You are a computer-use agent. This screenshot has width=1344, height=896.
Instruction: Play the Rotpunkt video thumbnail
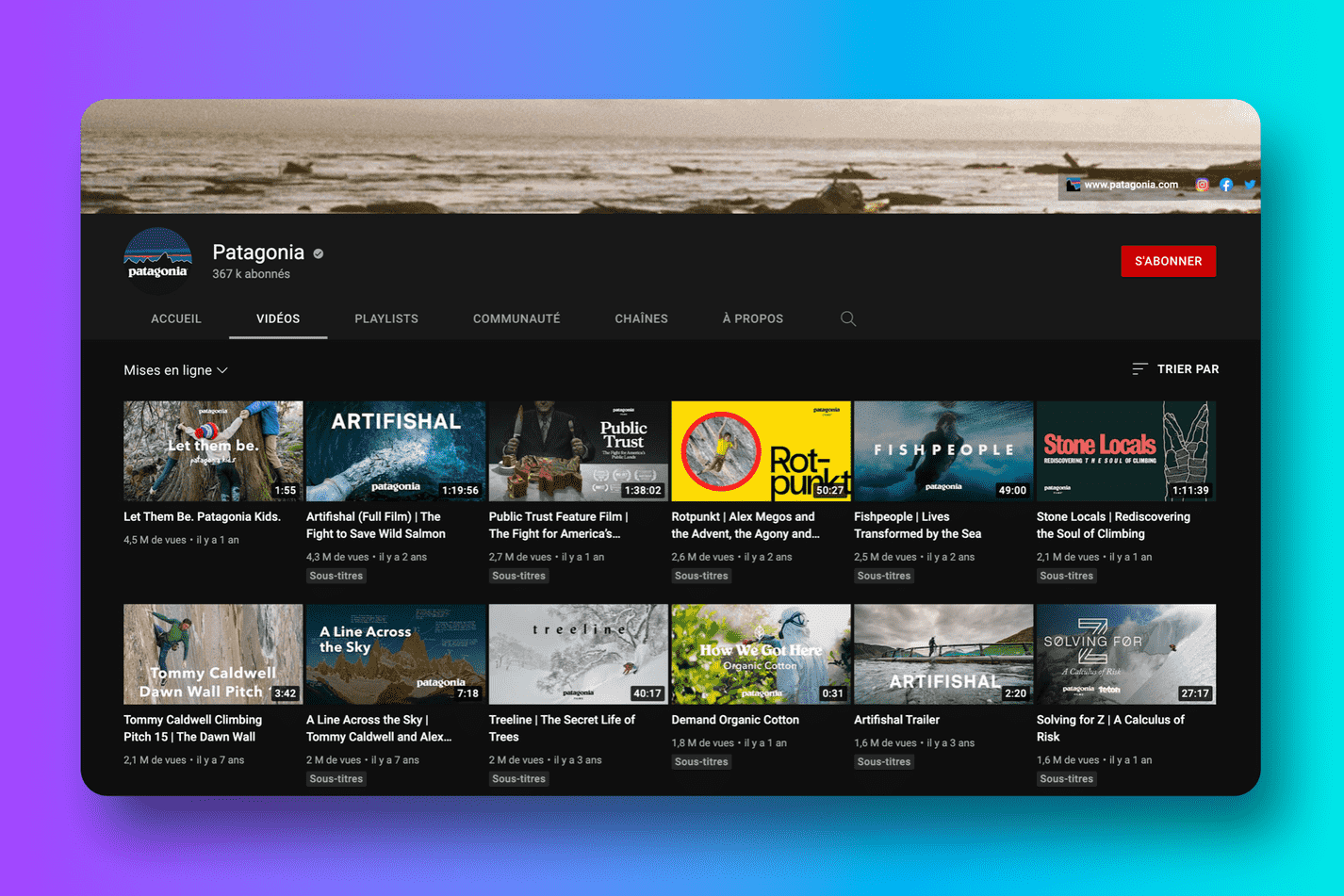[761, 451]
